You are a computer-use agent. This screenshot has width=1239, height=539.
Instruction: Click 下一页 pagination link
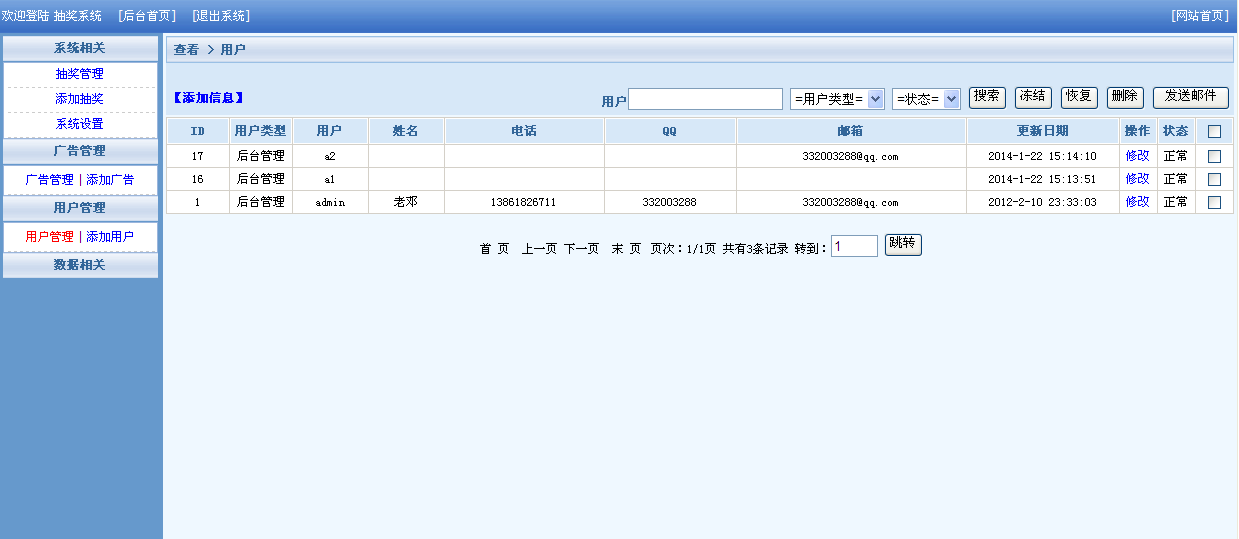click(x=581, y=249)
